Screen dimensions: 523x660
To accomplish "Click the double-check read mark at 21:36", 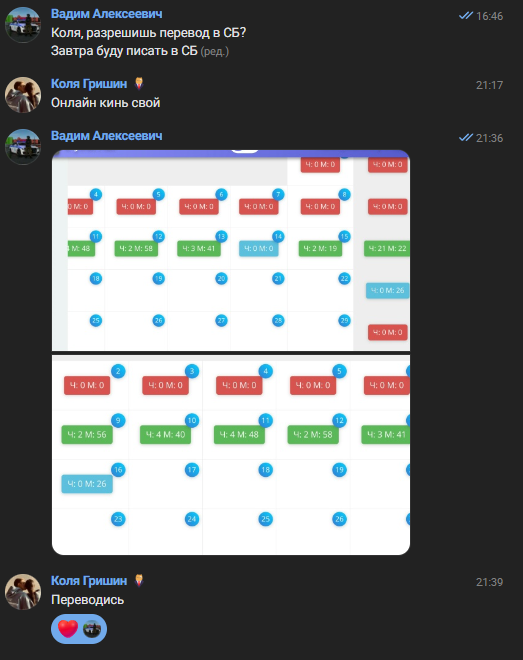I will point(466,138).
